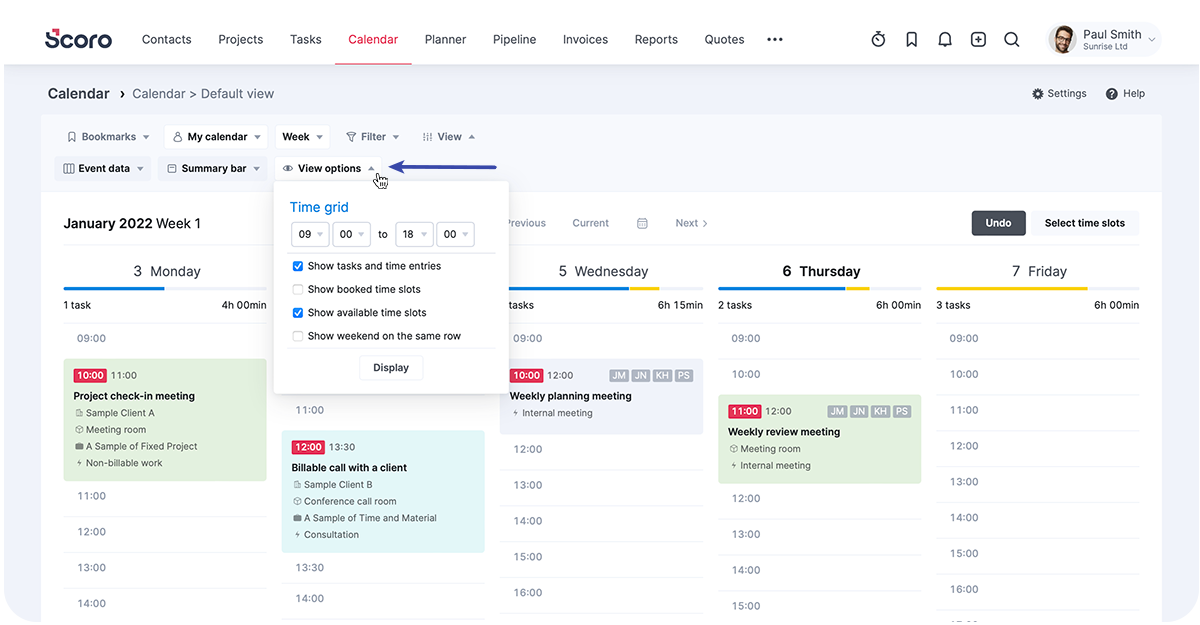Click Friday's yellow summary bar
Image resolution: width=1200 pixels, height=625 pixels.
(1012, 288)
